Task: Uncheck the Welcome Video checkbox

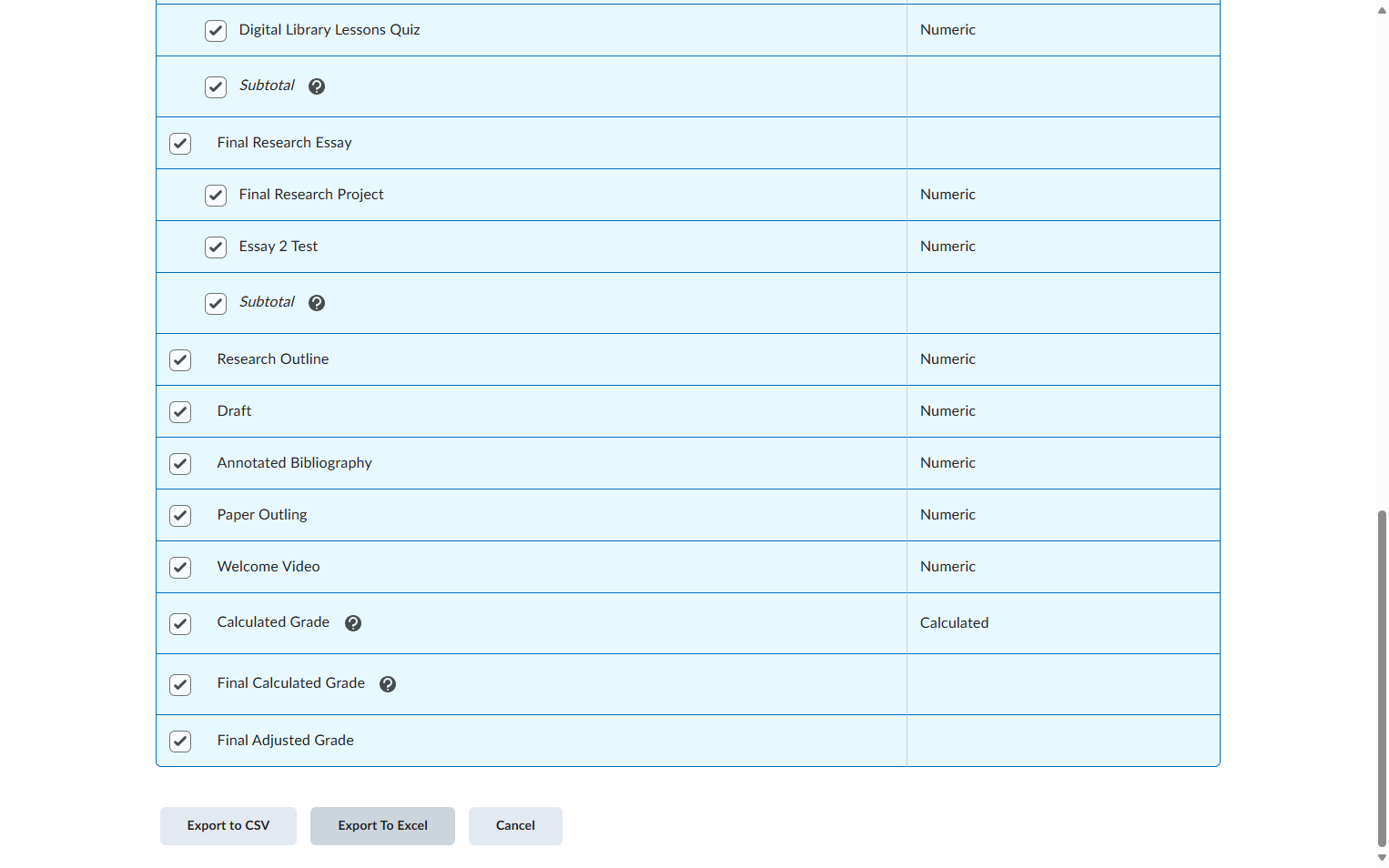Action: click(180, 568)
